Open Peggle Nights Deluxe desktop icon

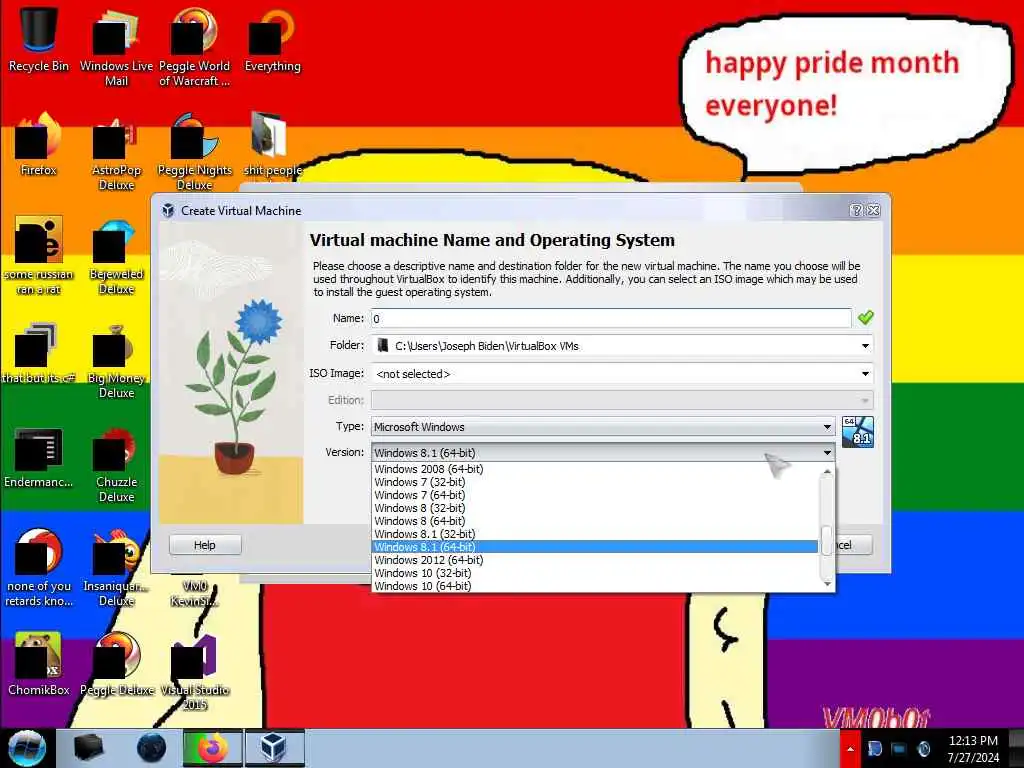pos(194,152)
